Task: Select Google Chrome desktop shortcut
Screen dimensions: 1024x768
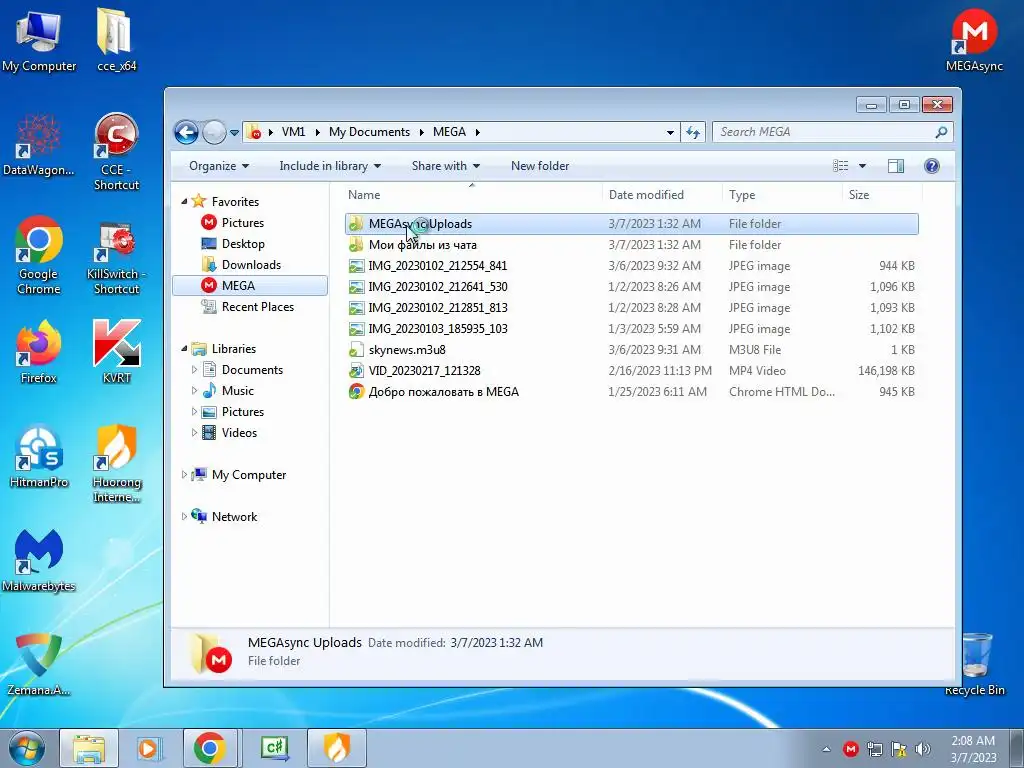Action: tap(39, 256)
